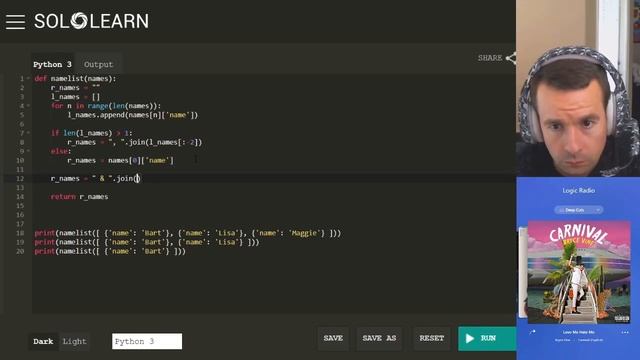
Task: Switch to the Python 3 code tab
Action: (x=52, y=64)
